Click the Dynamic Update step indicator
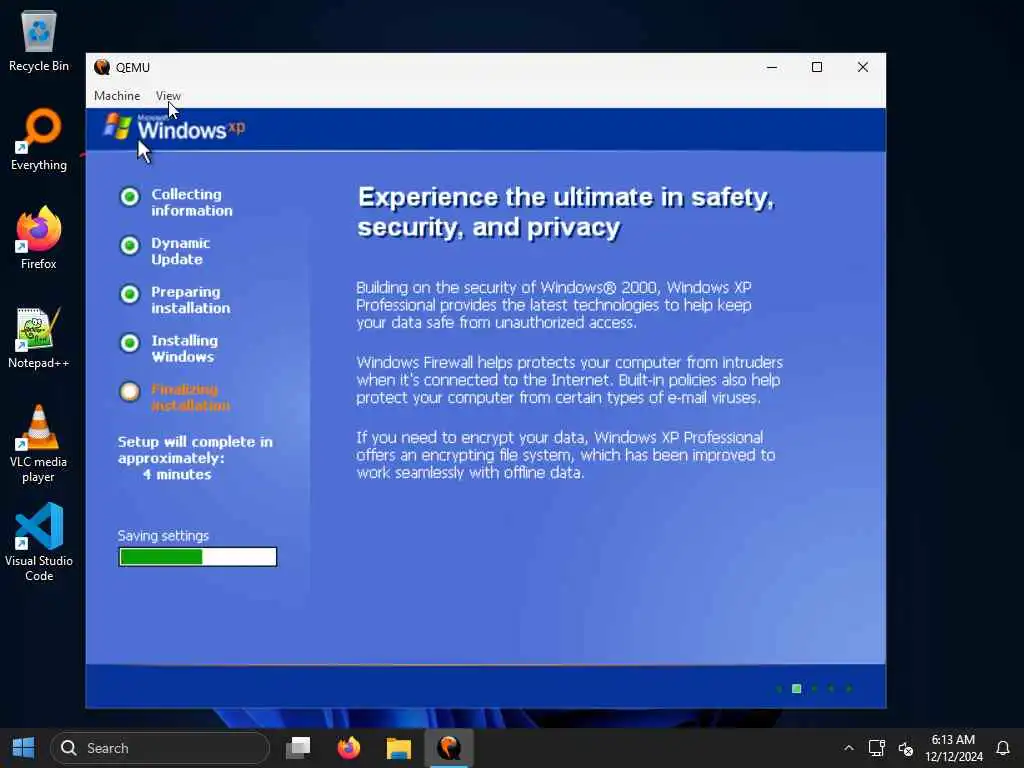 click(x=130, y=246)
